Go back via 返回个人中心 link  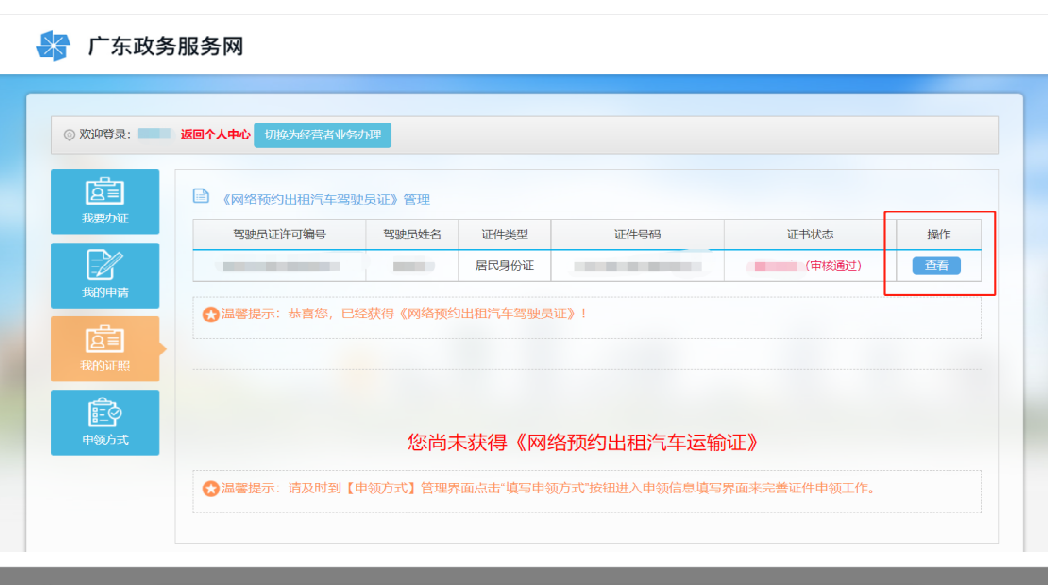215,134
